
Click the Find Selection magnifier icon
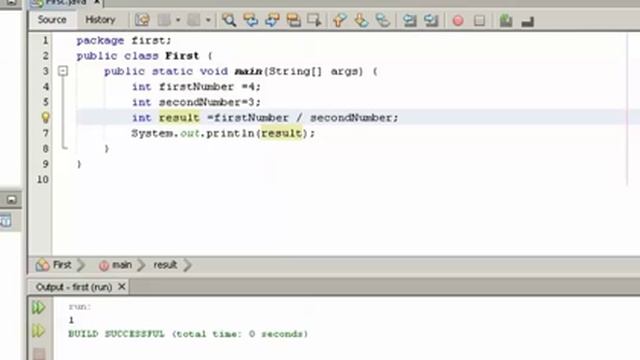click(229, 20)
